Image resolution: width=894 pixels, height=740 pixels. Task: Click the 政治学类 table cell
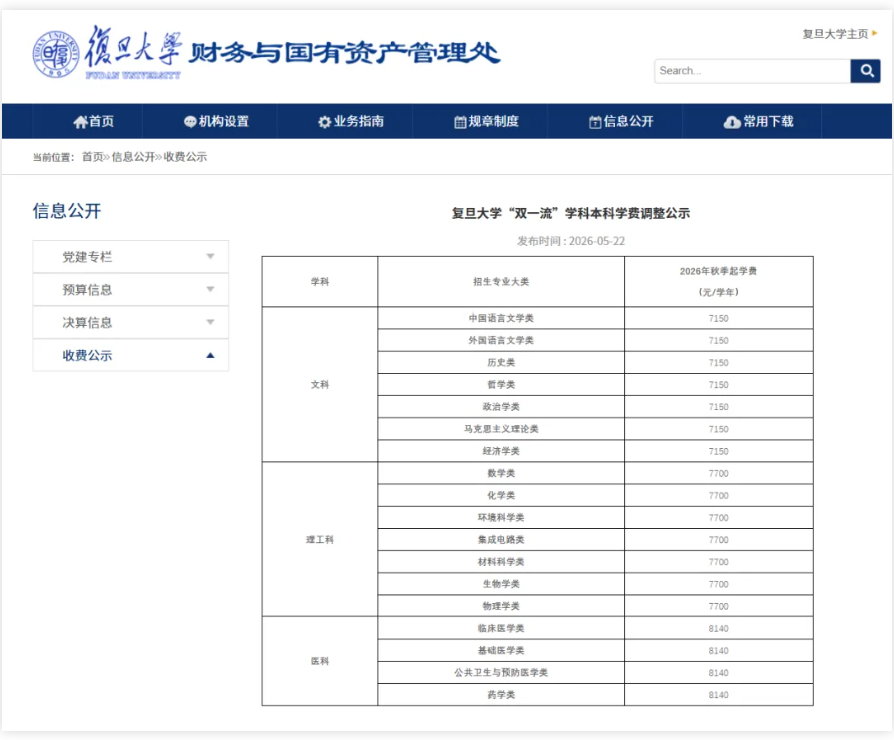[501, 407]
